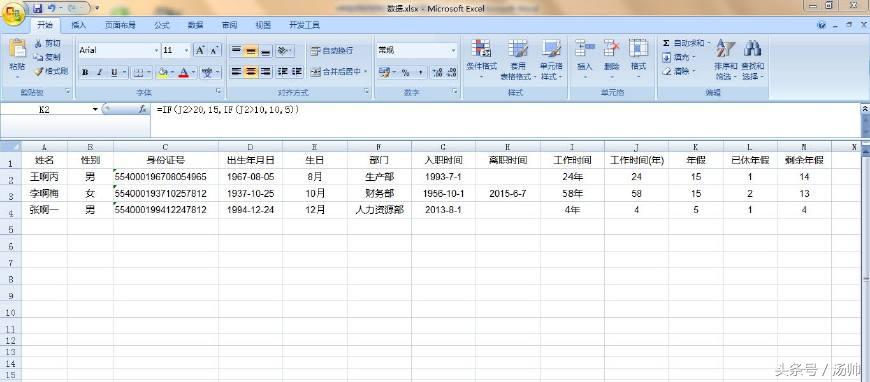Switch to the Review (审阅) tab
Screen dimensions: 870x382
click(229, 25)
